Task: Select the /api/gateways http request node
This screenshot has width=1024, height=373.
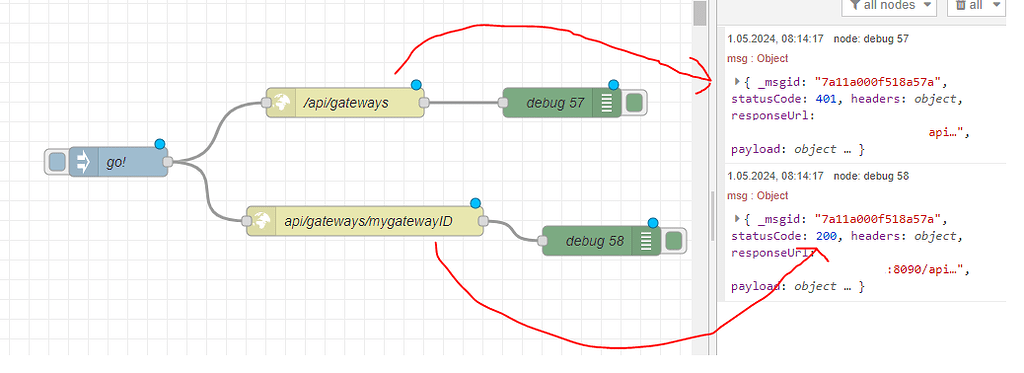Action: pos(345,103)
